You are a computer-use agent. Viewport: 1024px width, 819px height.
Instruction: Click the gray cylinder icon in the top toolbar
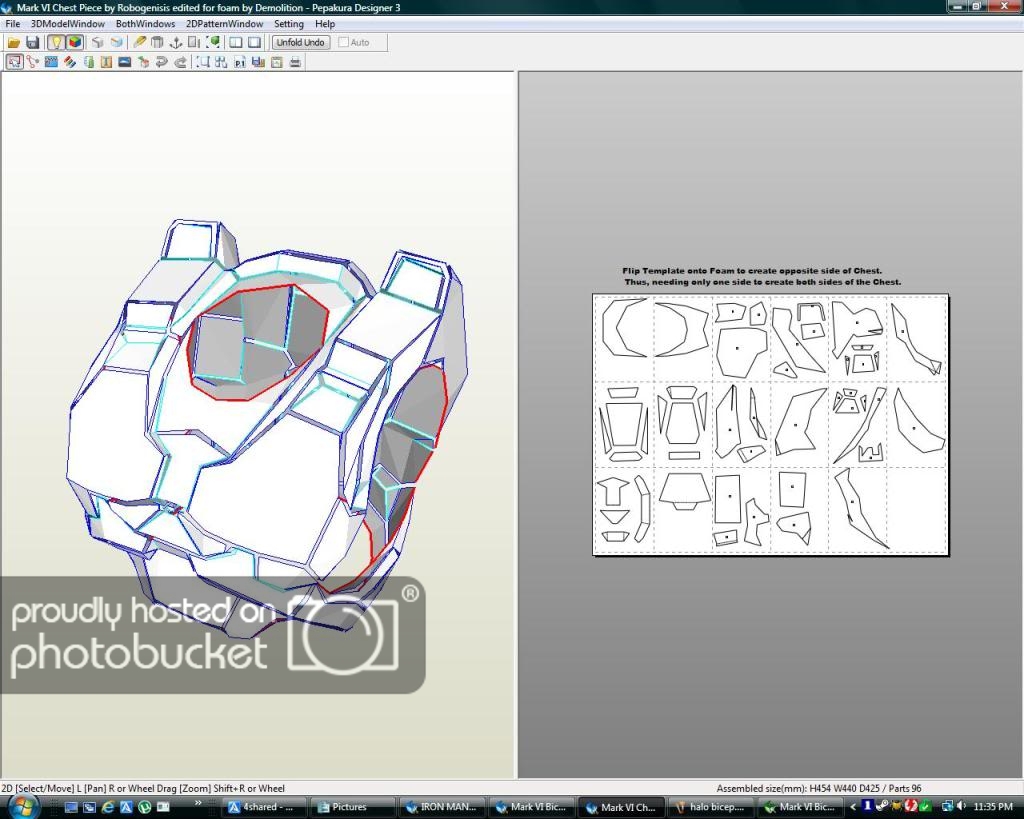coord(157,42)
